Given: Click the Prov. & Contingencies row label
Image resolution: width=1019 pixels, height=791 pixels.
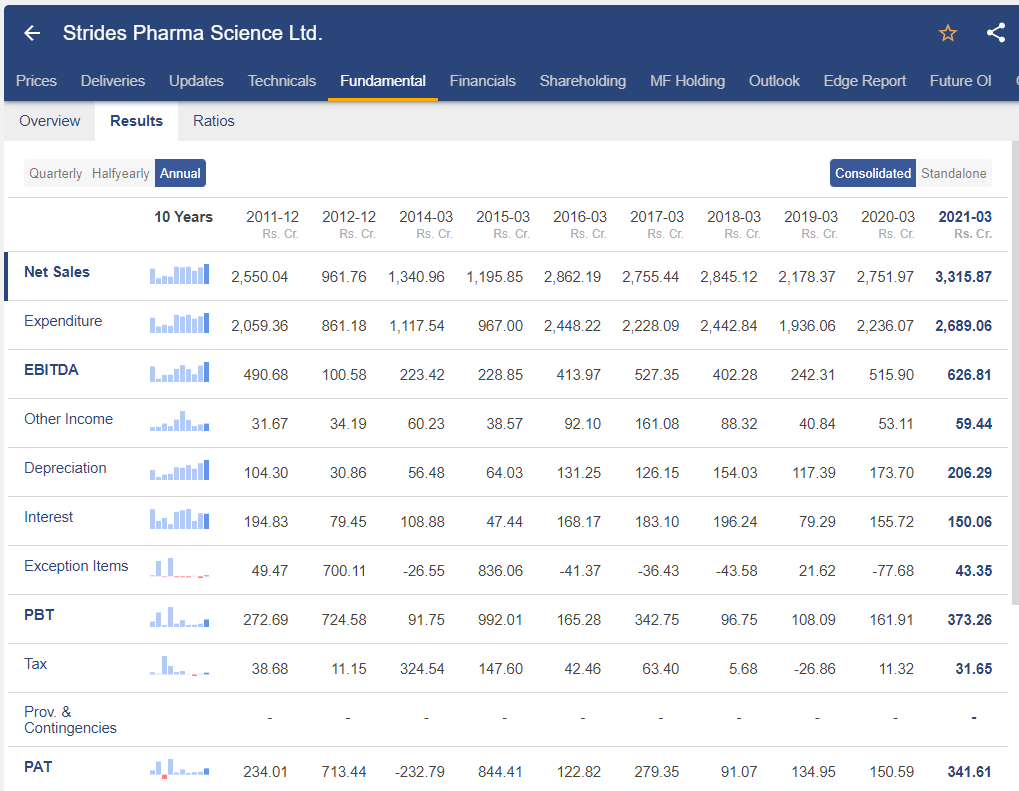Looking at the screenshot, I should point(70,720).
